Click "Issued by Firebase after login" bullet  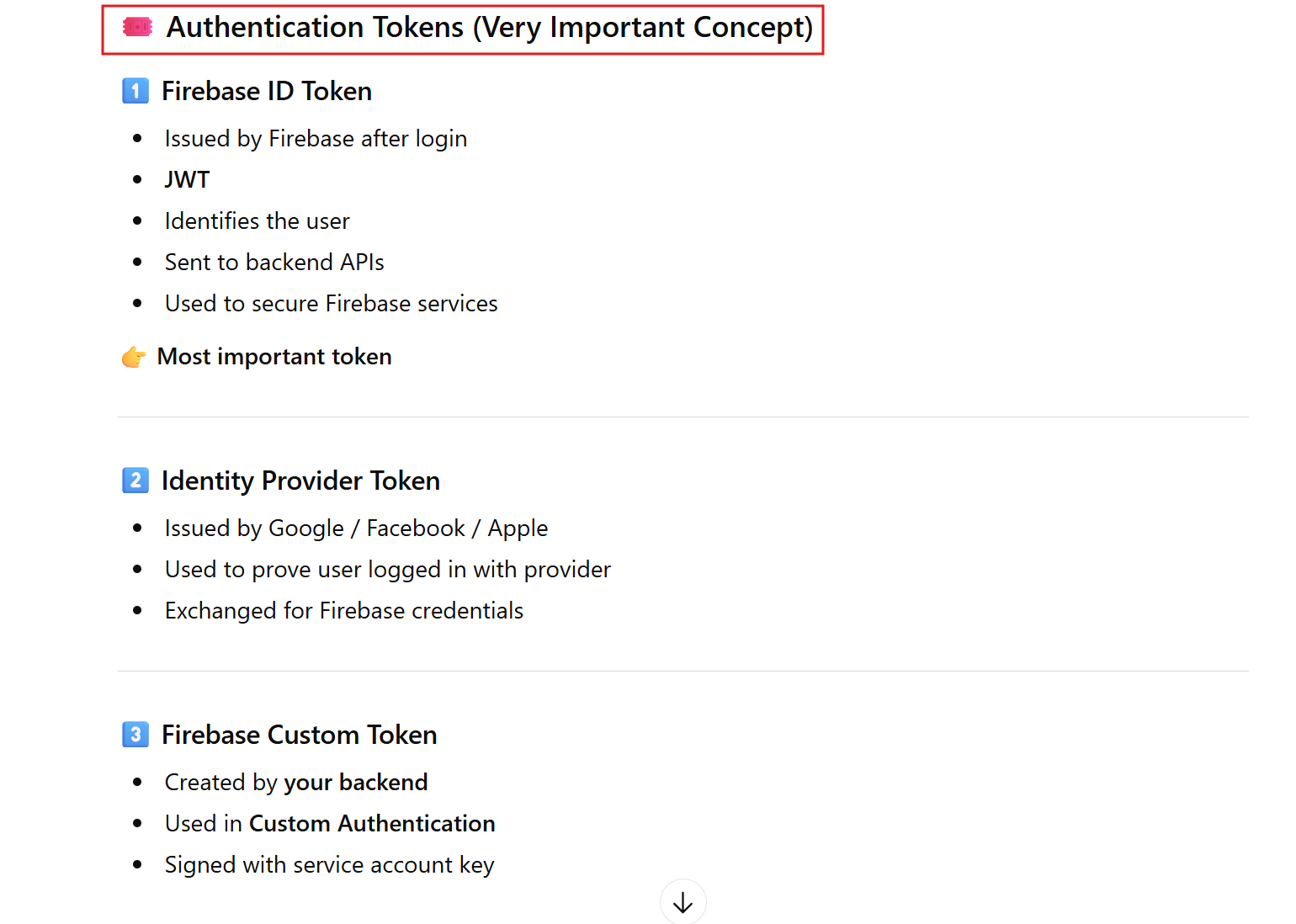coord(316,139)
